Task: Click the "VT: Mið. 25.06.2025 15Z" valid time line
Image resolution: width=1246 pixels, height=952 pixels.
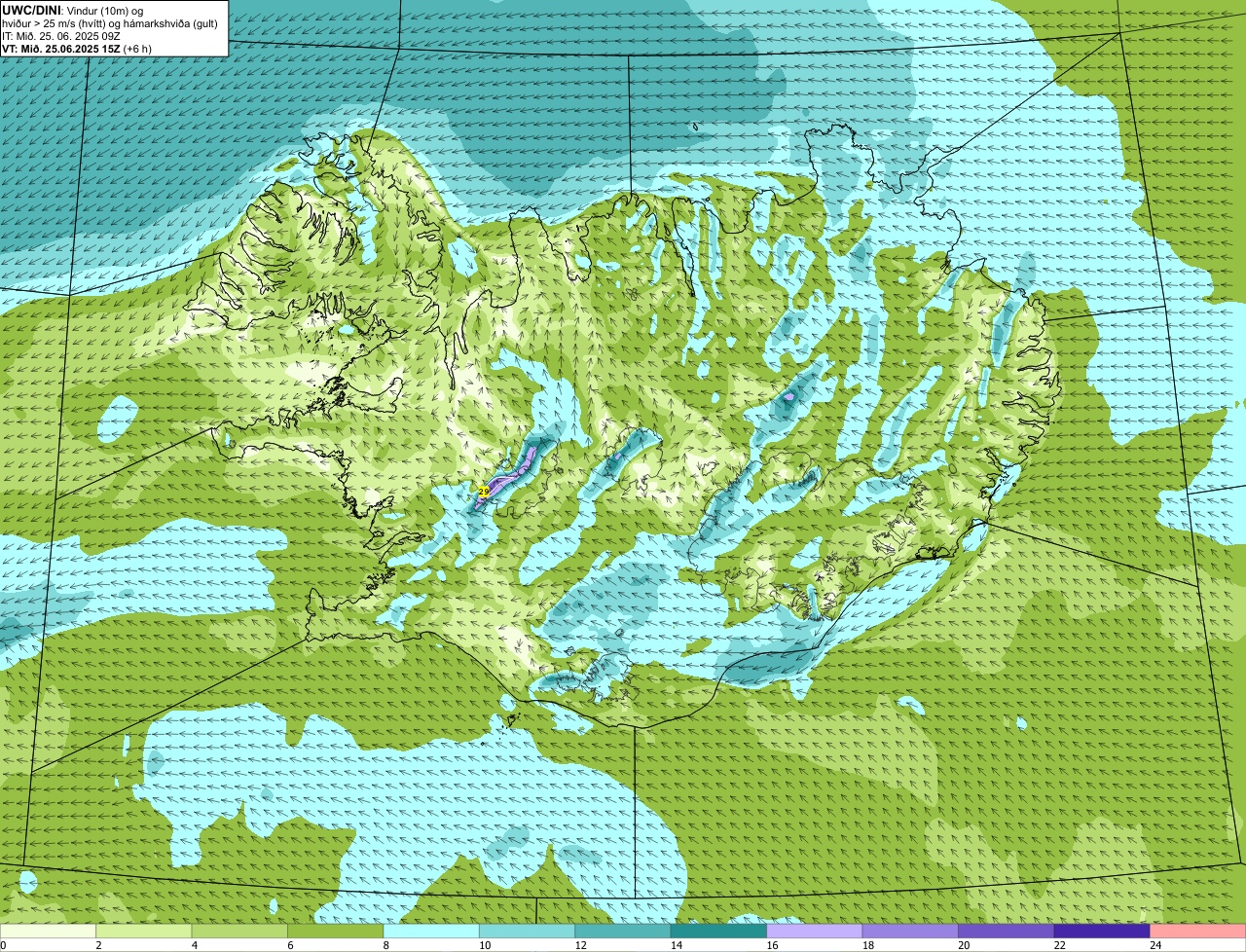Action: coord(77,48)
